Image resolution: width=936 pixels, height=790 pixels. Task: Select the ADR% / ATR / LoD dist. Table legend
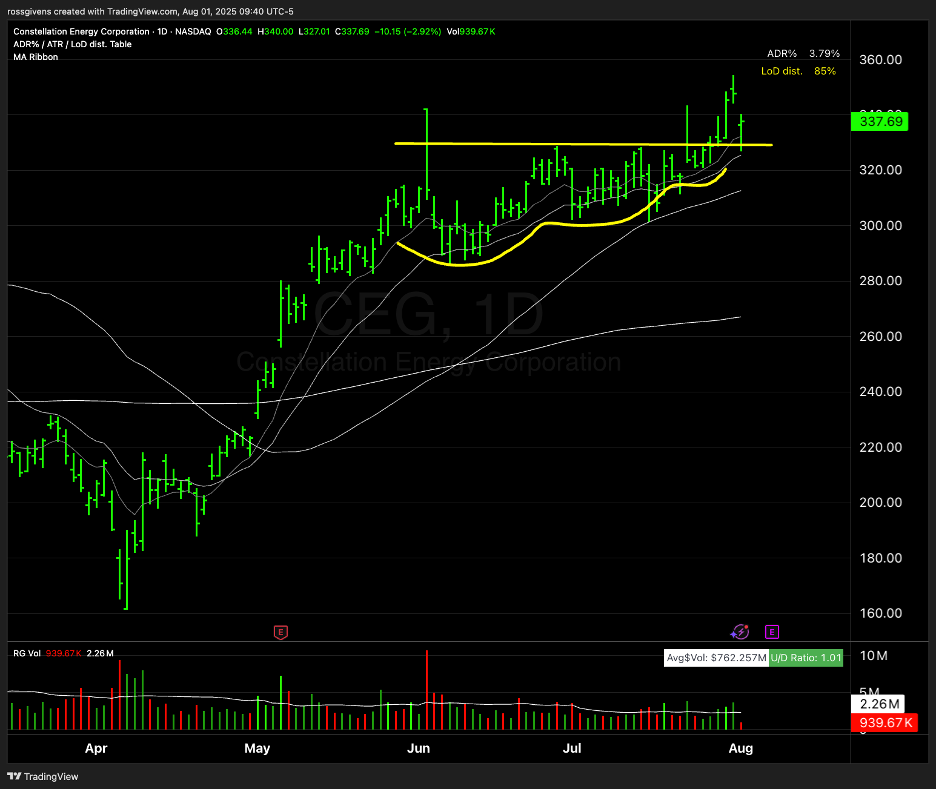pyautogui.click(x=72, y=45)
